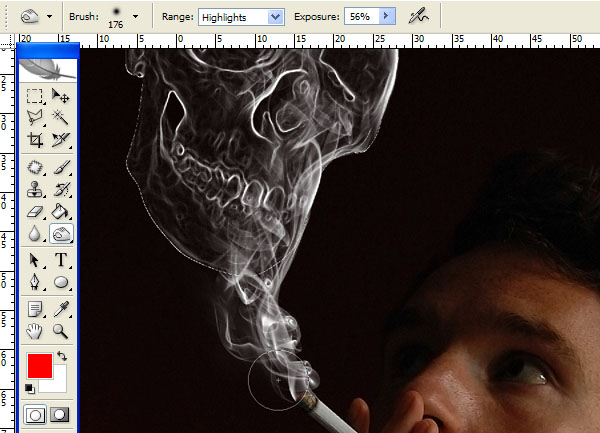The height and width of the screenshot is (433, 600).
Task: Open the Range dropdown showing Highlights
Action: 241,17
